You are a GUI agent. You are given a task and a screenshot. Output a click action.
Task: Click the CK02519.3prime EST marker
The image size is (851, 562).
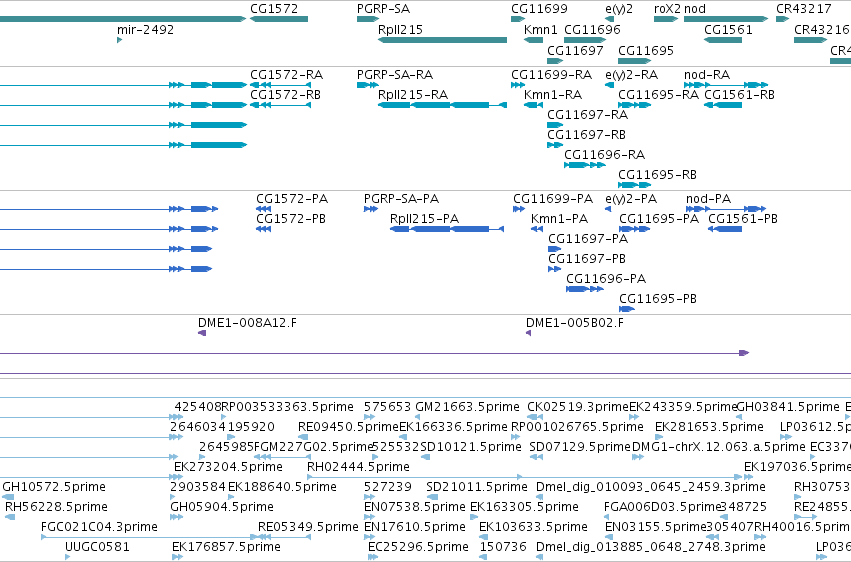click(x=535, y=417)
